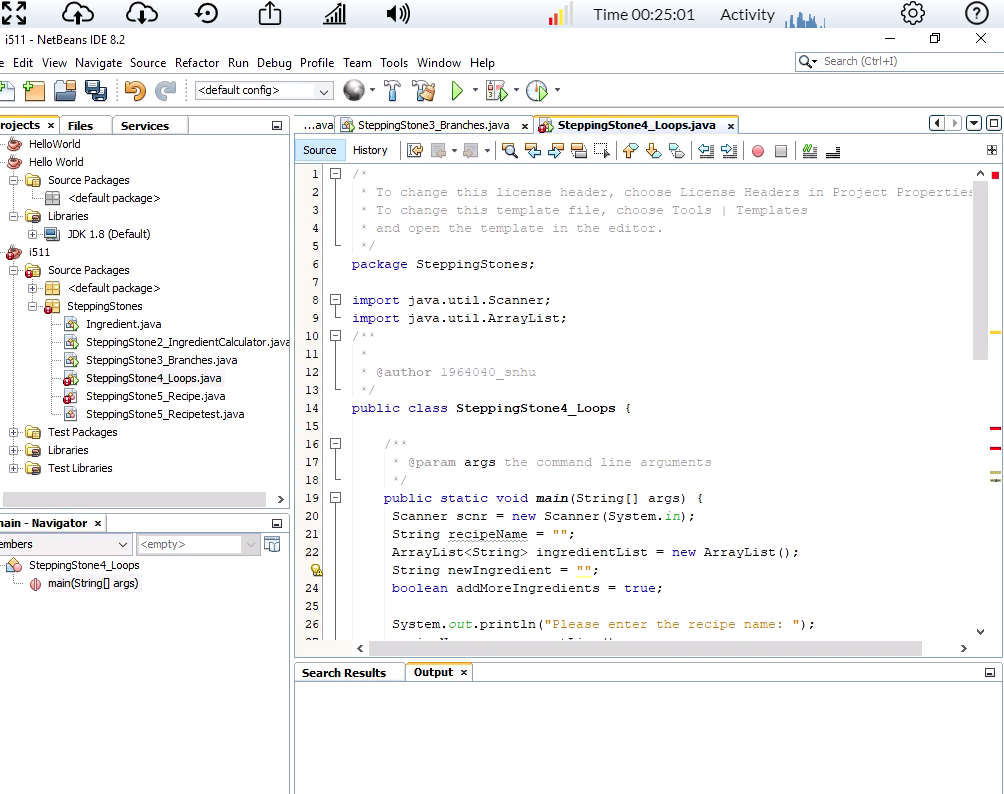Click Shift Line Left icon
Viewport: 1004px width, 794px height.
pos(706,151)
